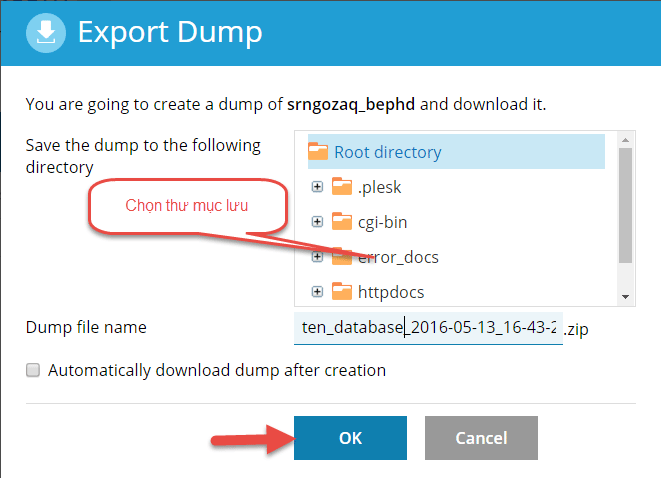This screenshot has width=661, height=478.
Task: Expand the httpdocs tree node
Action: 317,292
